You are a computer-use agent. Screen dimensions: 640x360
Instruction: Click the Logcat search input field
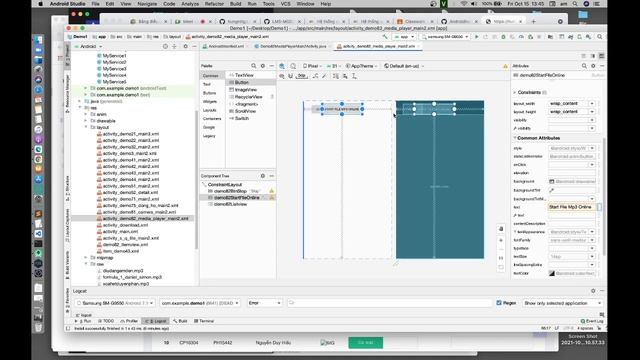coord(390,303)
